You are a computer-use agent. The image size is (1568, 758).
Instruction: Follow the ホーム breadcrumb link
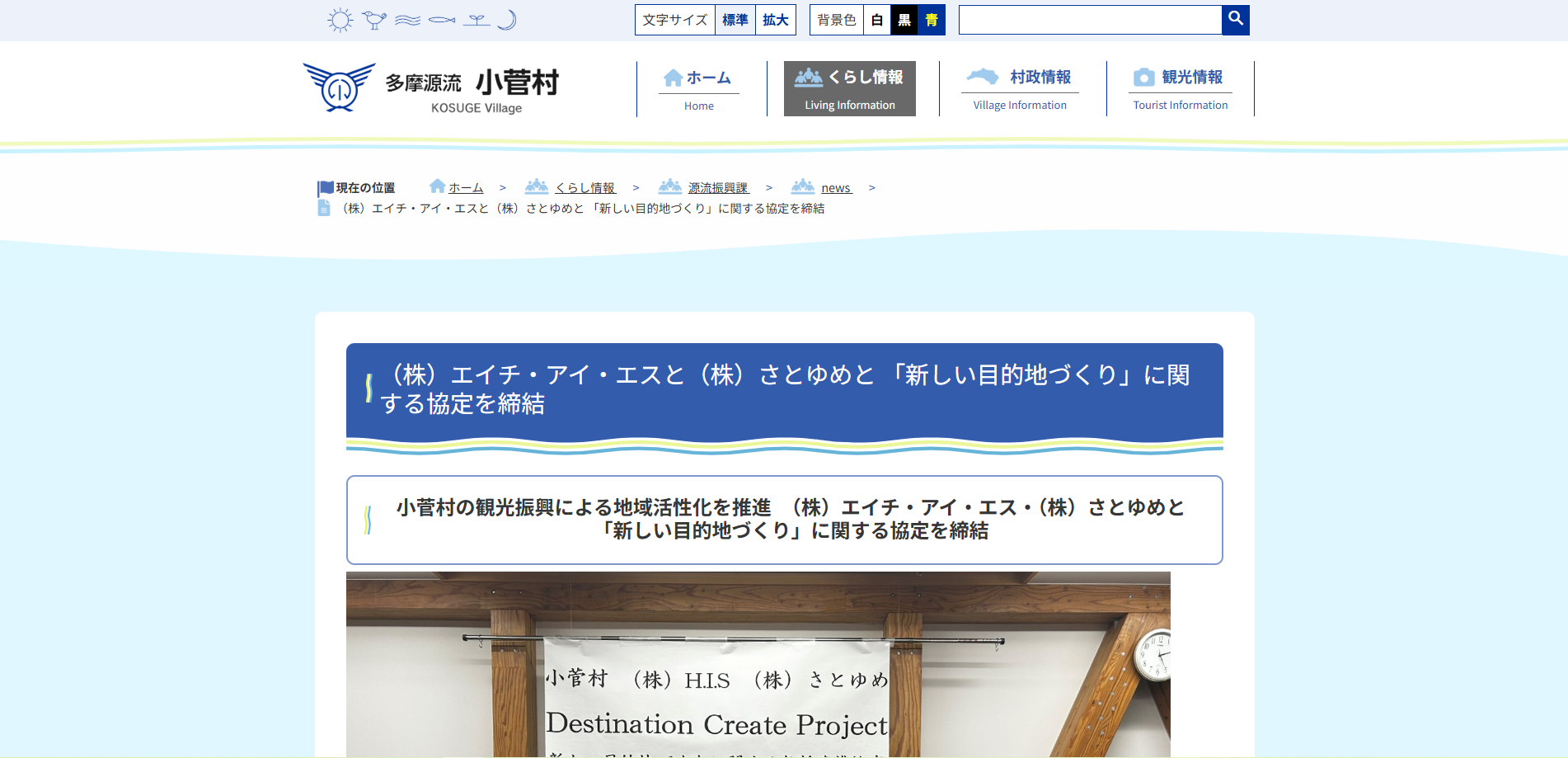tap(466, 188)
